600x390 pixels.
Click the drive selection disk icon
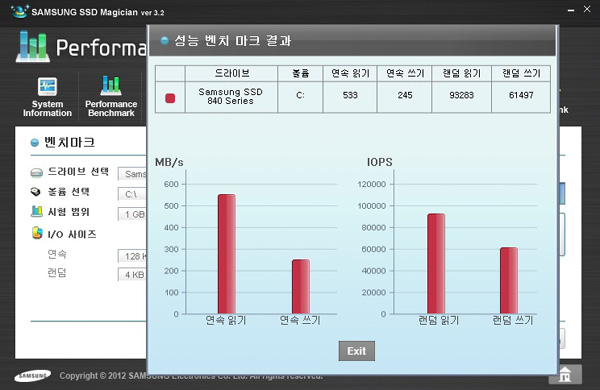[36, 173]
